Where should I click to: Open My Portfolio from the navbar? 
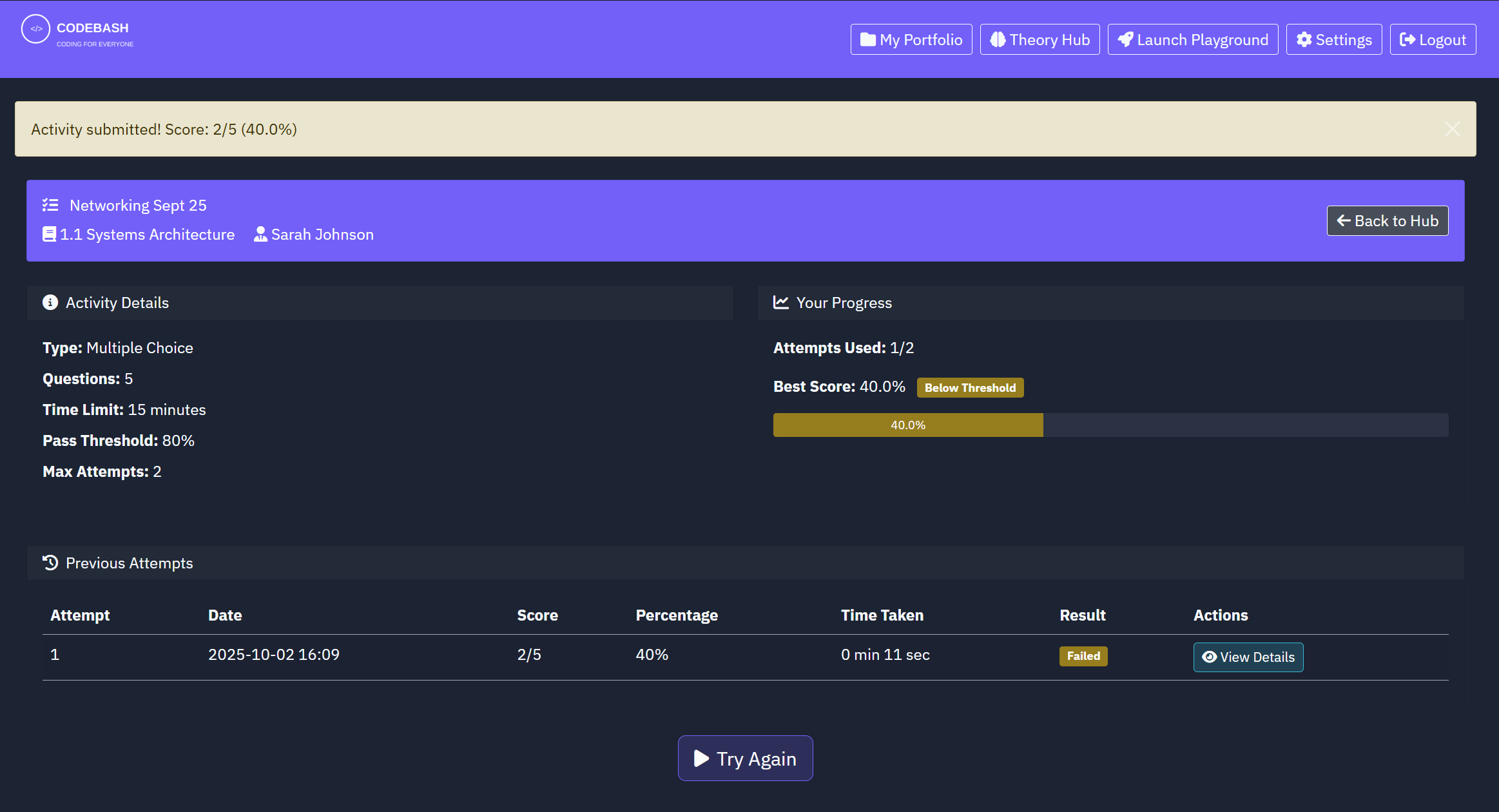click(911, 40)
